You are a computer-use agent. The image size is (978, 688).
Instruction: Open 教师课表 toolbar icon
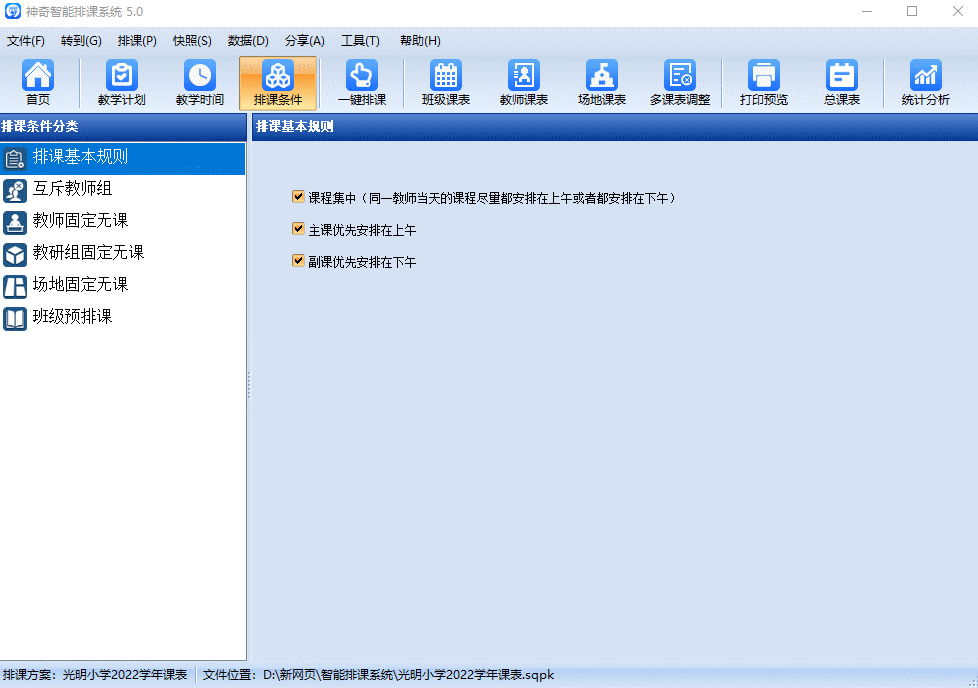[x=523, y=82]
